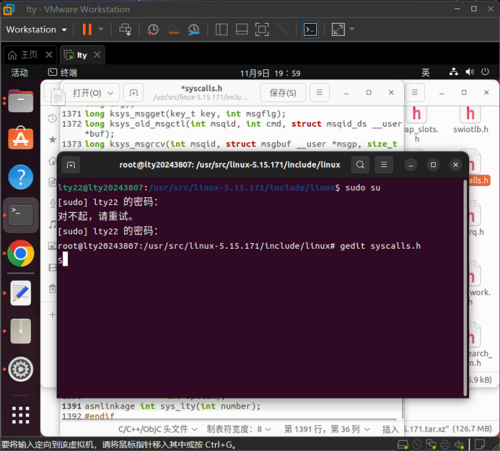Open the network status icon
The width and height of the screenshot is (500, 451).
coord(453,72)
